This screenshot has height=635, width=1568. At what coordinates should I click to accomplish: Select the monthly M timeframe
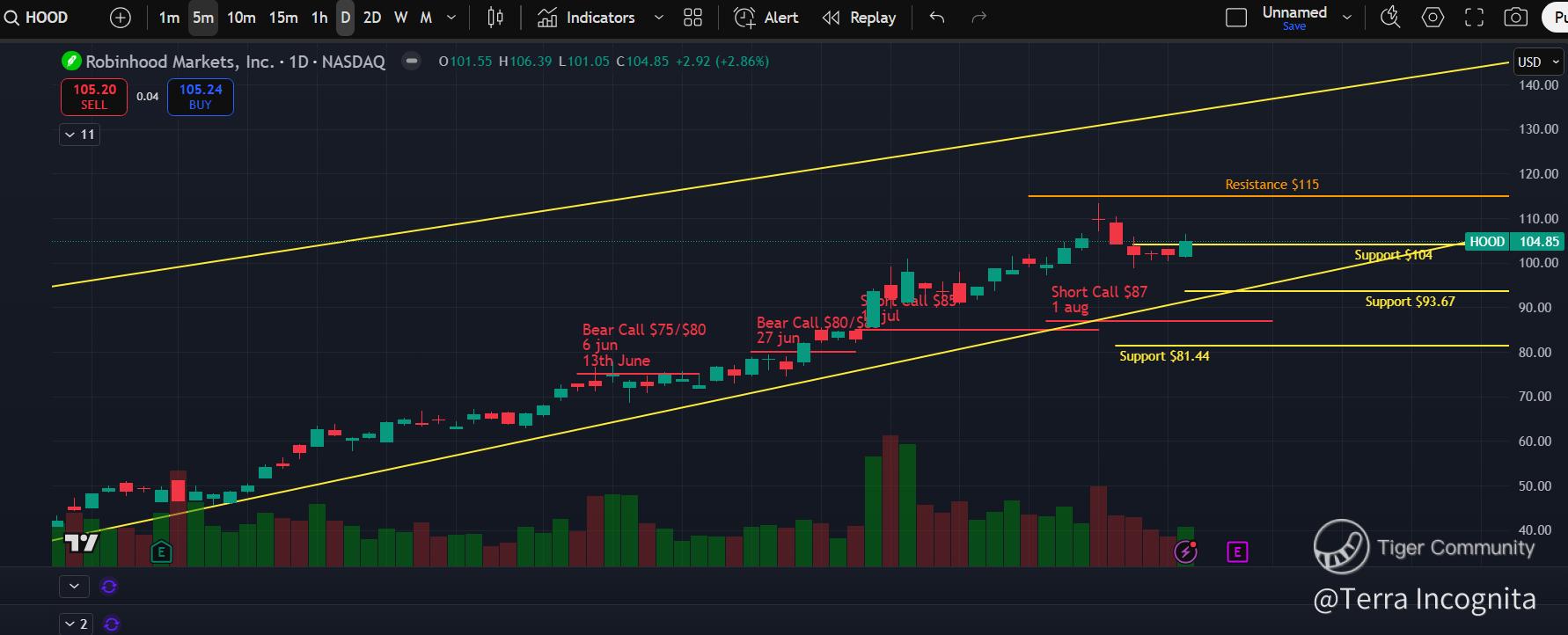(x=426, y=18)
